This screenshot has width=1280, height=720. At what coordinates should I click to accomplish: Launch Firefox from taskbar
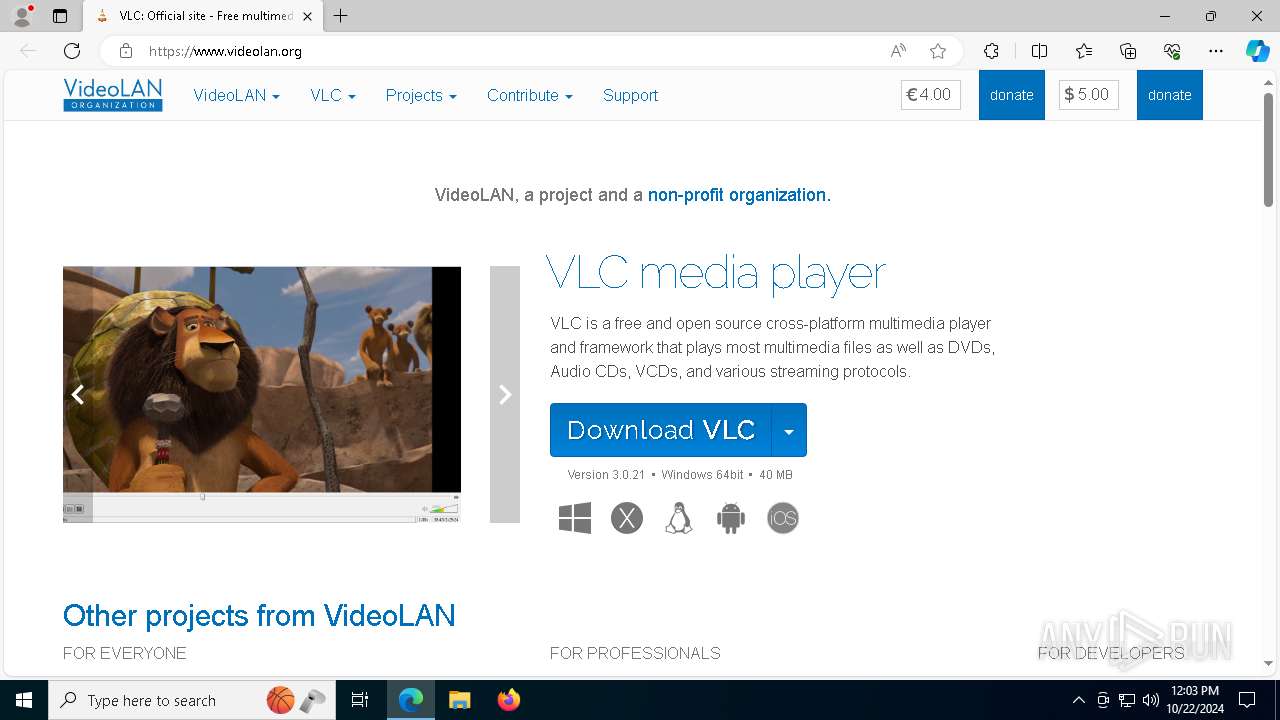(509, 700)
